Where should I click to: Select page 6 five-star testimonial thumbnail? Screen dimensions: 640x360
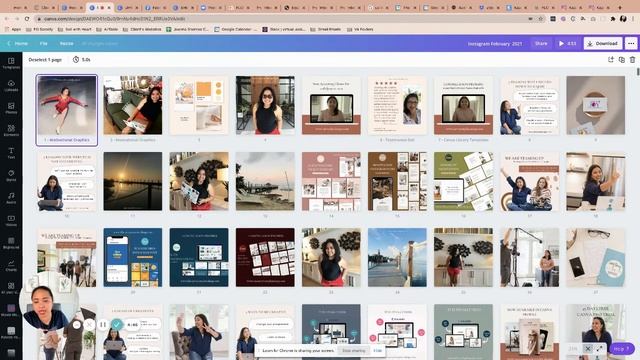pyautogui.click(x=397, y=105)
